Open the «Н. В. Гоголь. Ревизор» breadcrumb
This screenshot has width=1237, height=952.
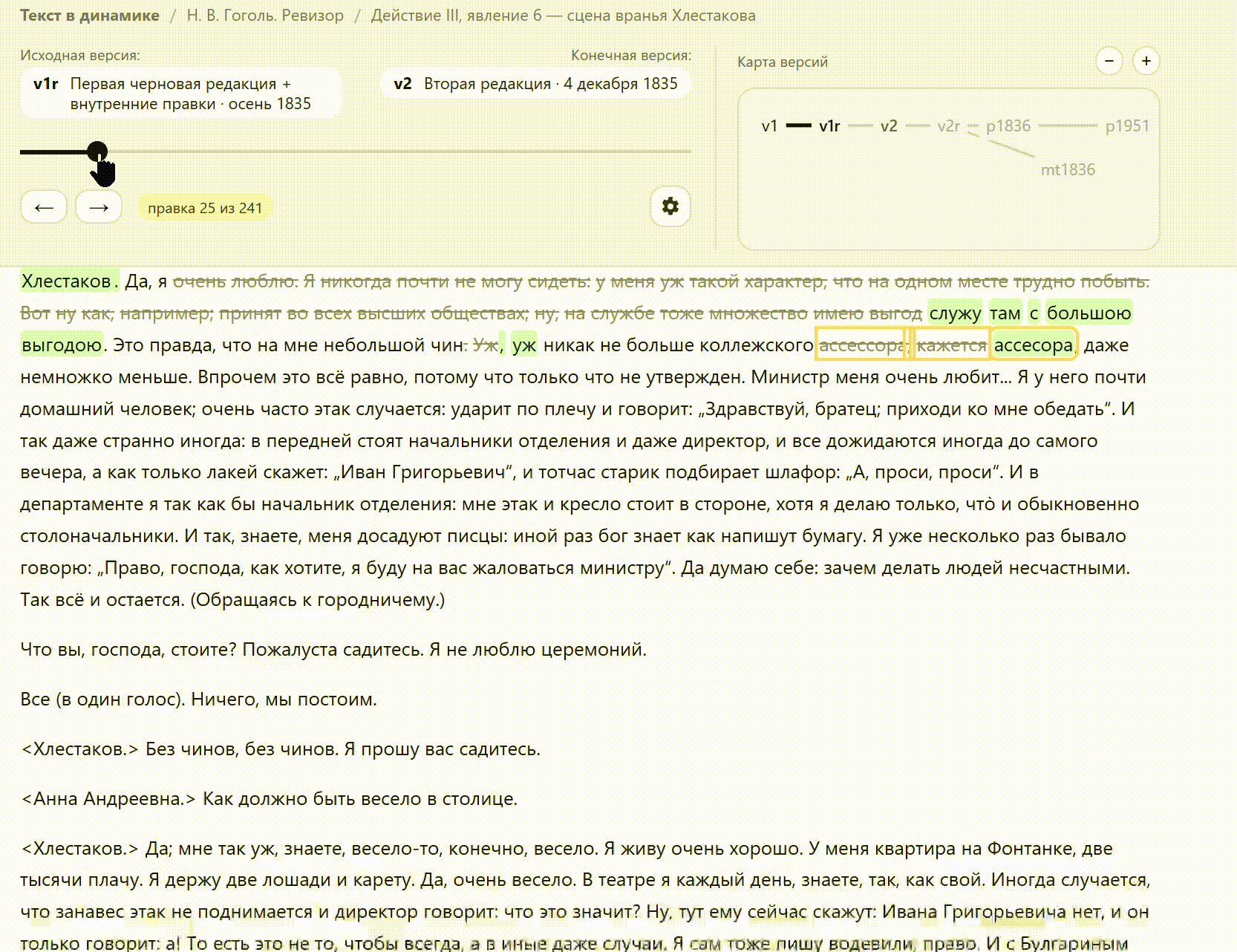click(x=265, y=16)
